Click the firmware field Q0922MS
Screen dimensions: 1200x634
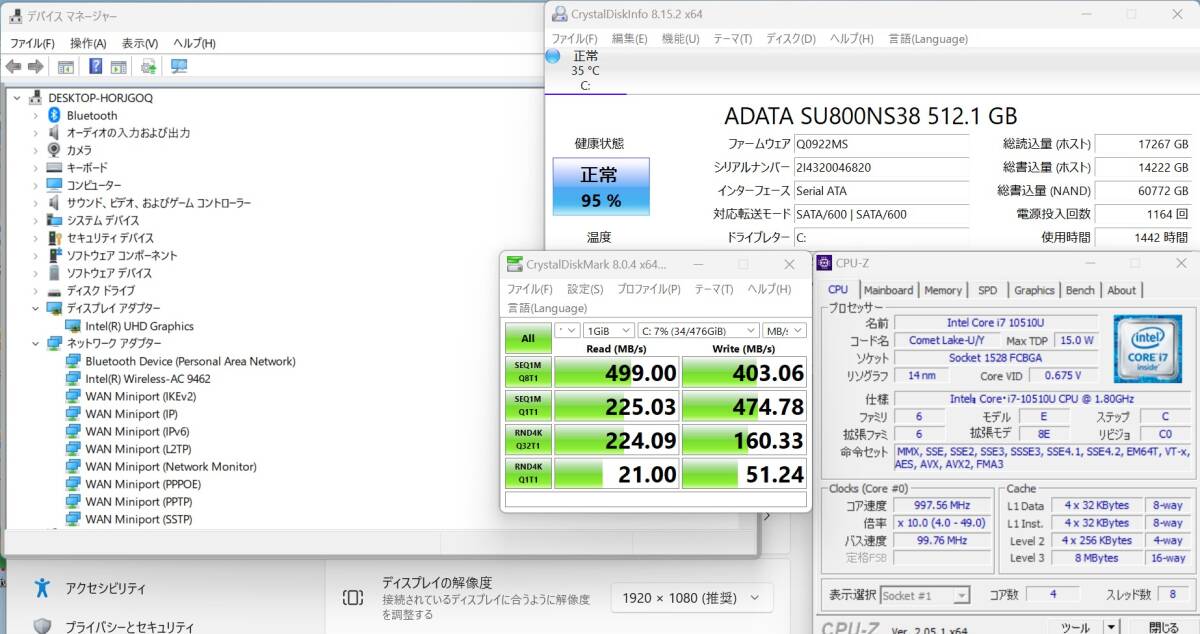click(881, 144)
